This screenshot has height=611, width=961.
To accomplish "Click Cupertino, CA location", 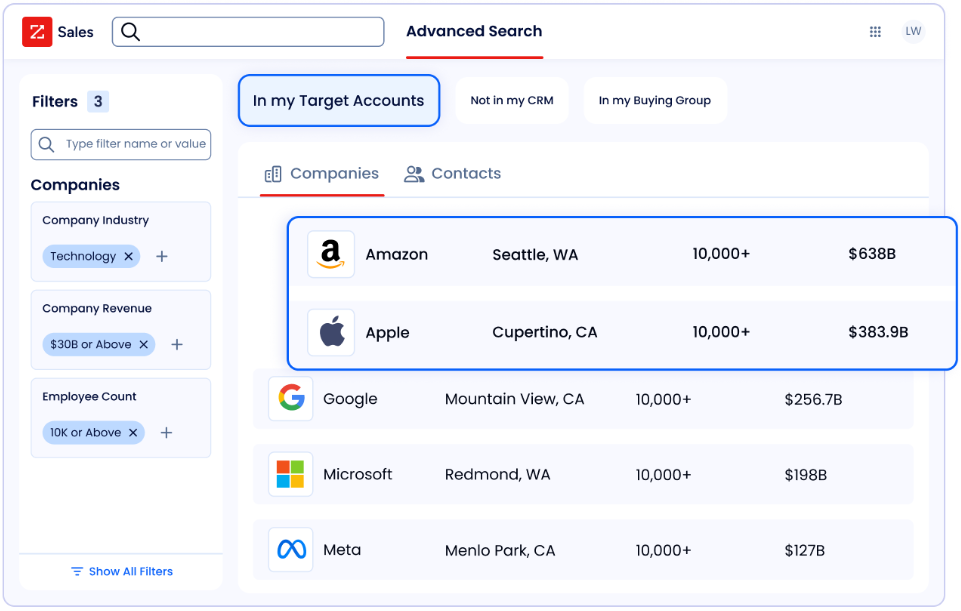I will coord(544,333).
